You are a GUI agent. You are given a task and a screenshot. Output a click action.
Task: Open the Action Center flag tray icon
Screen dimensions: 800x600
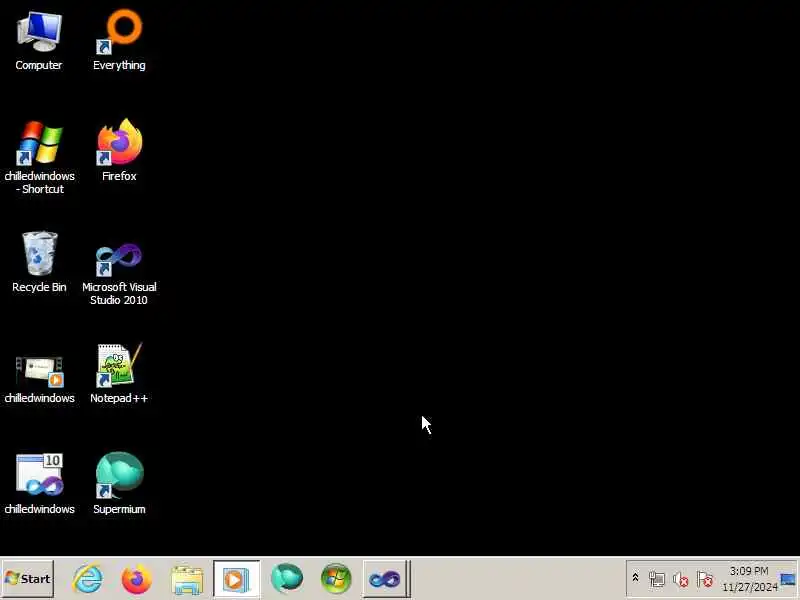pyautogui.click(x=705, y=579)
